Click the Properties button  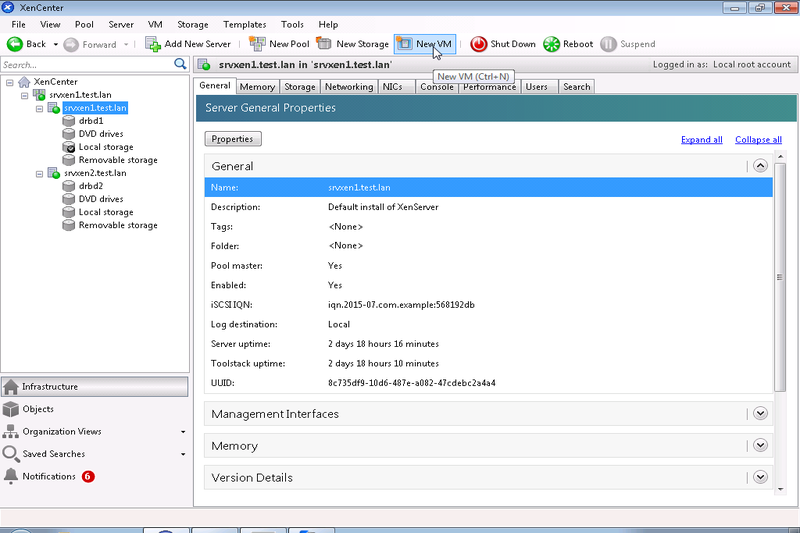pos(233,139)
